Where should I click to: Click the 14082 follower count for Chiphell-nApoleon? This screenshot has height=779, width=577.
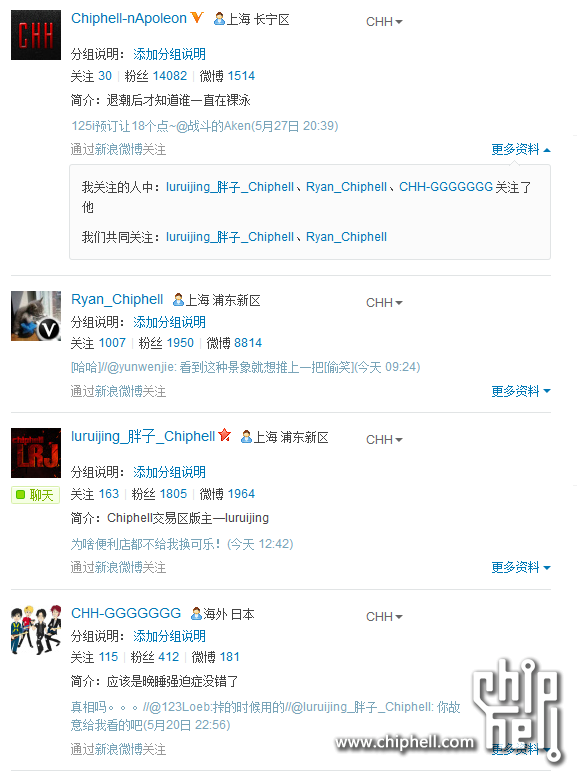coord(170,76)
